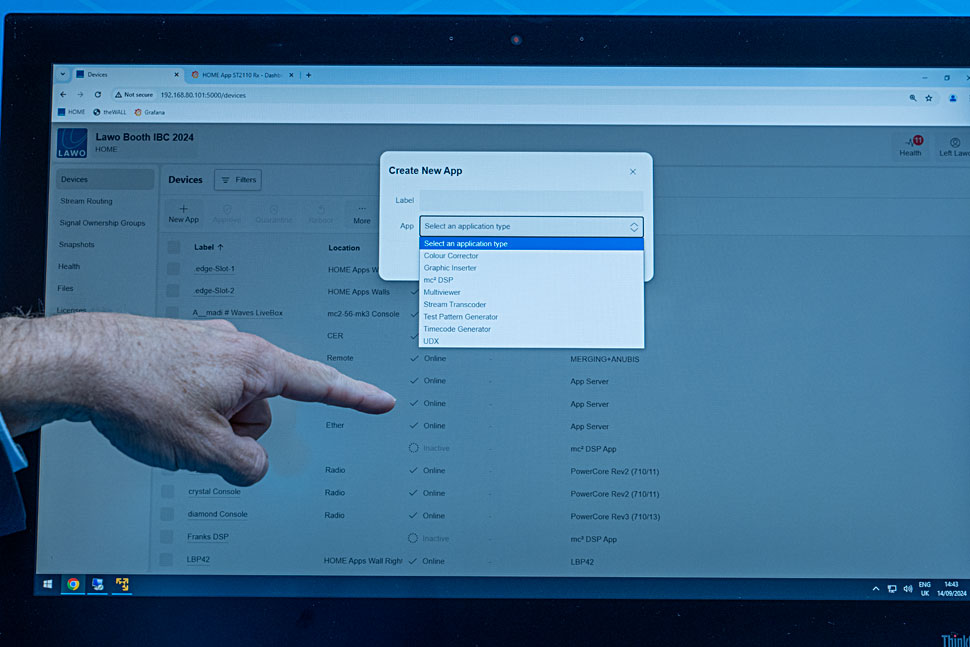
Task: Open Devices in the sidebar
Action: coord(105,179)
